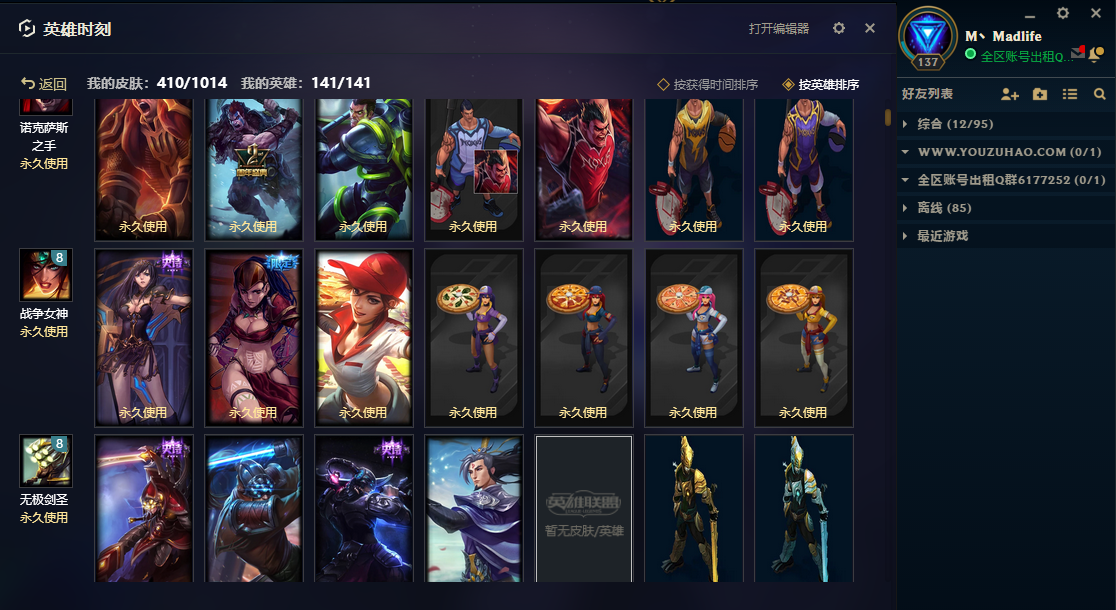The height and width of the screenshot is (610, 1116).
Task: Click the add friend icon
Action: point(1009,94)
